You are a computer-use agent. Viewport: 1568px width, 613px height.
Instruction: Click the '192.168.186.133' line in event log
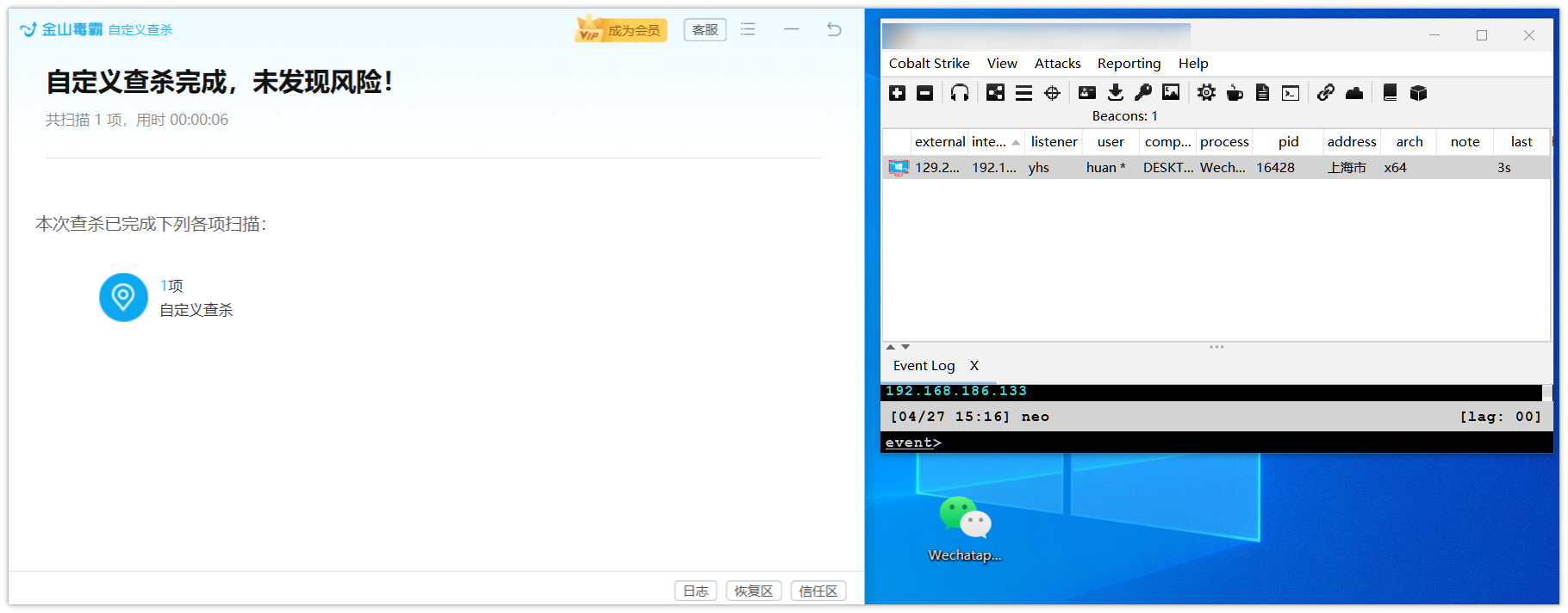pyautogui.click(x=956, y=391)
